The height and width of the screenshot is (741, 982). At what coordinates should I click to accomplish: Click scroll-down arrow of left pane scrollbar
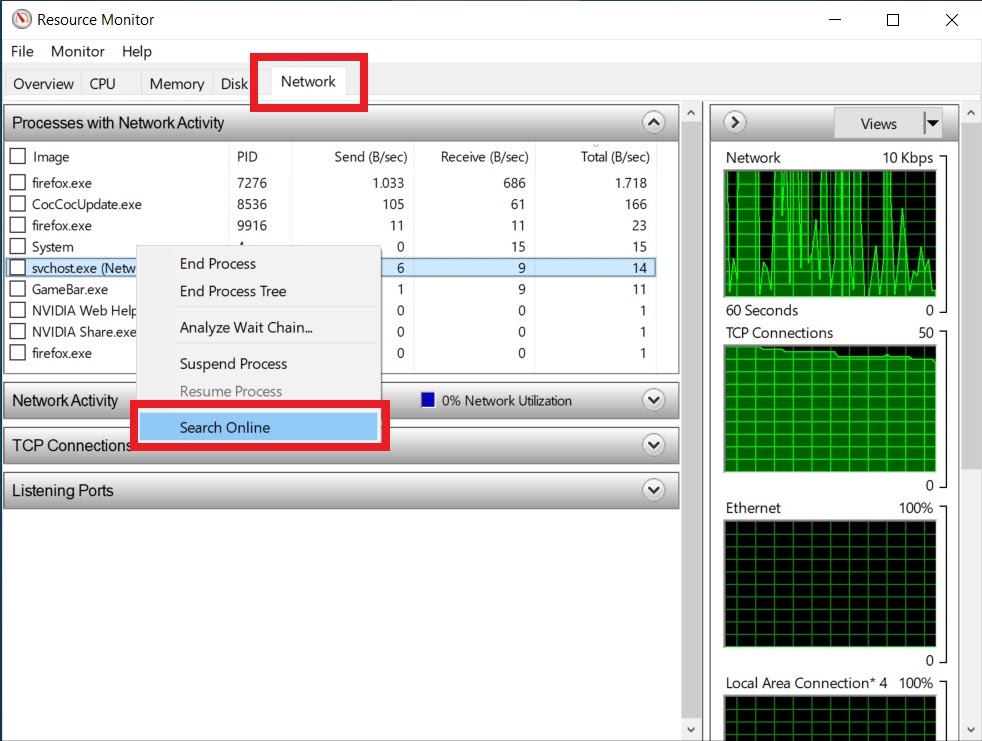pyautogui.click(x=691, y=729)
